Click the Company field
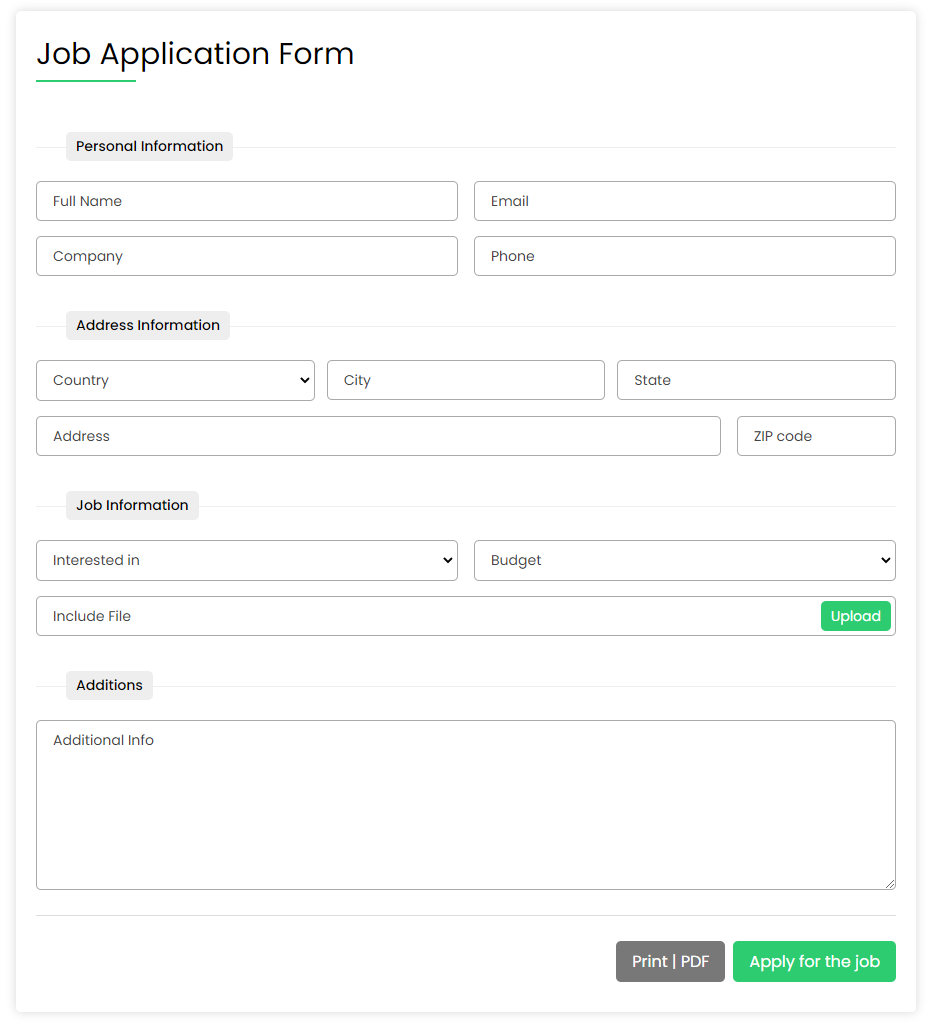Screen dimensions: 929x1026 click(246, 256)
